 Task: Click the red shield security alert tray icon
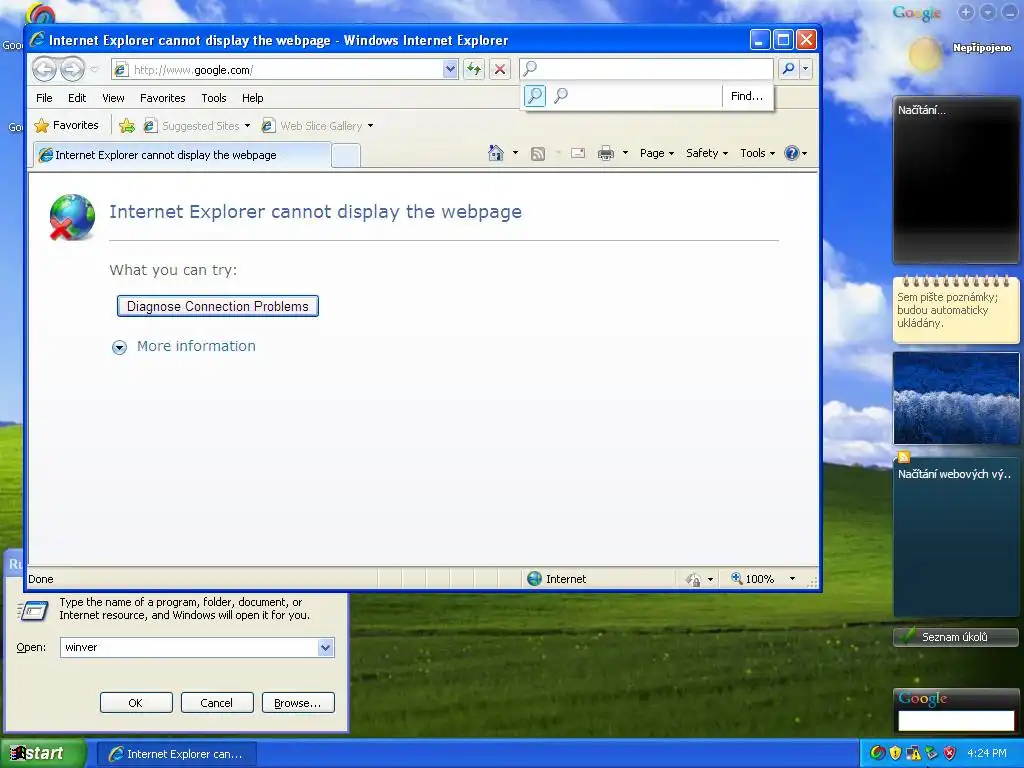click(950, 753)
